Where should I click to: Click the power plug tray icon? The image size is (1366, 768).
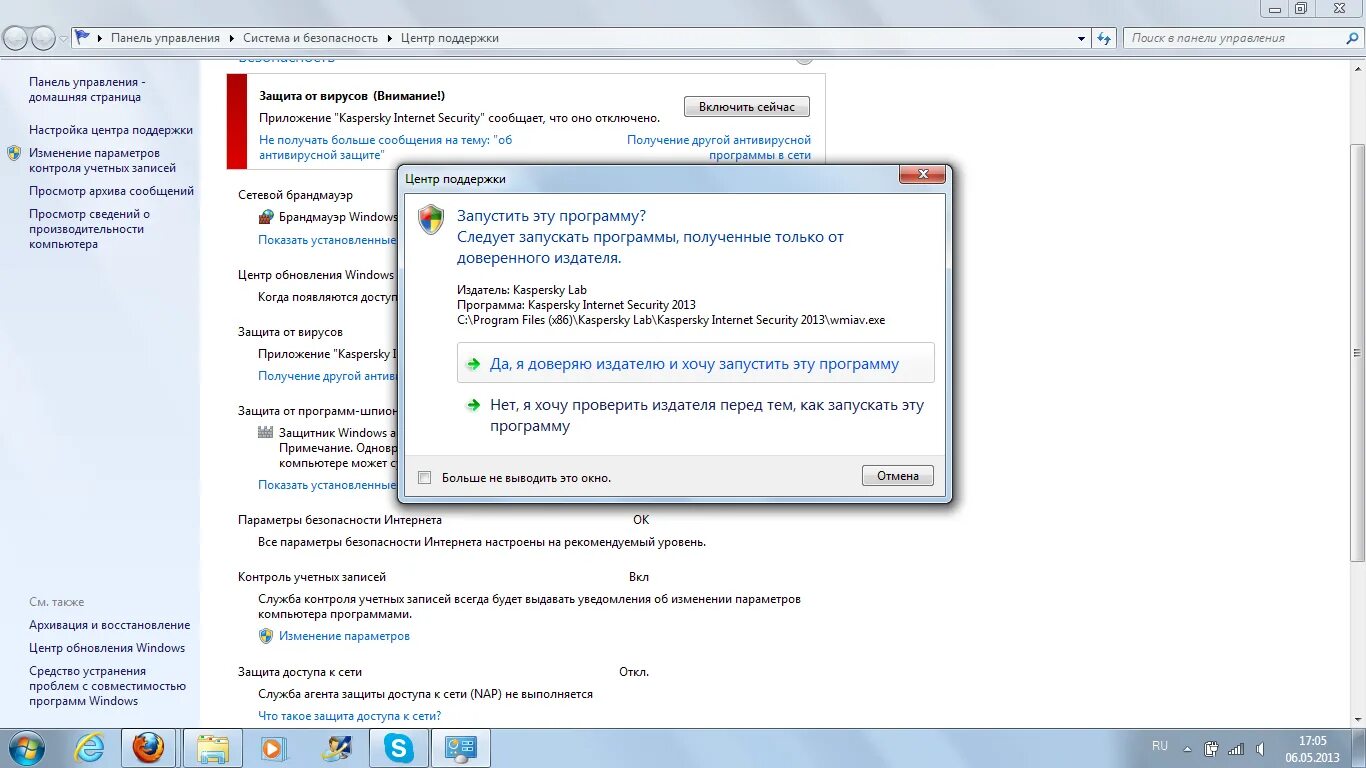1212,748
